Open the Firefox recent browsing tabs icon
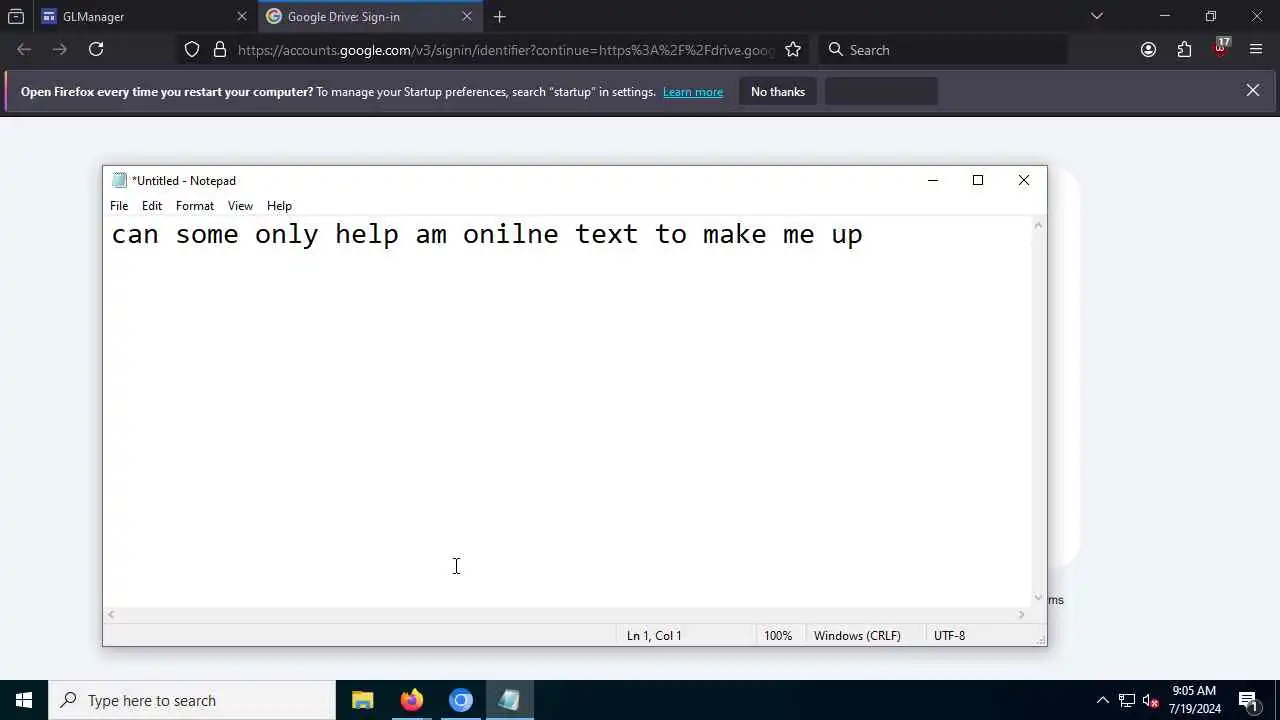 [16, 16]
